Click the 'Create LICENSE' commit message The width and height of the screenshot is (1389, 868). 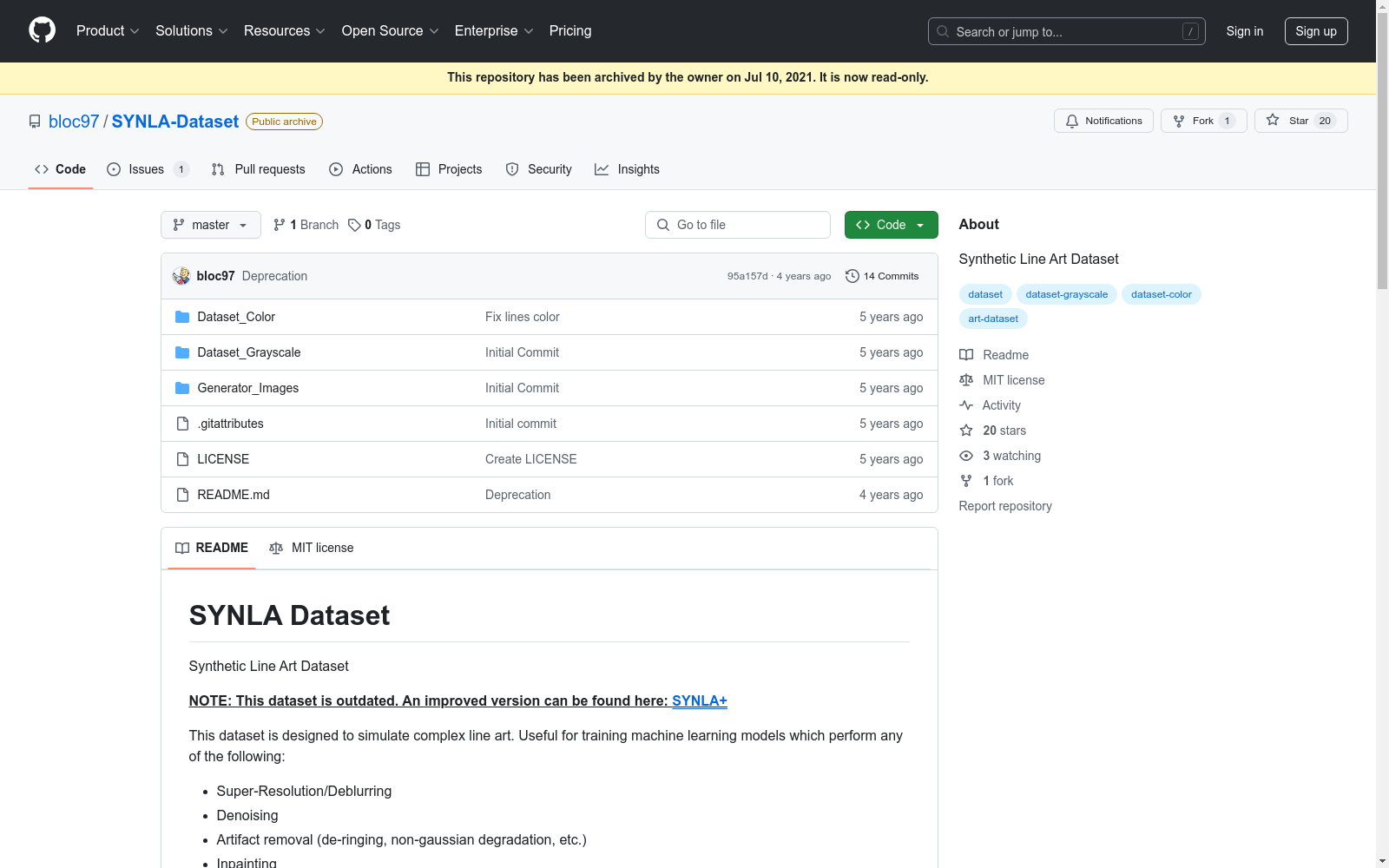531,459
